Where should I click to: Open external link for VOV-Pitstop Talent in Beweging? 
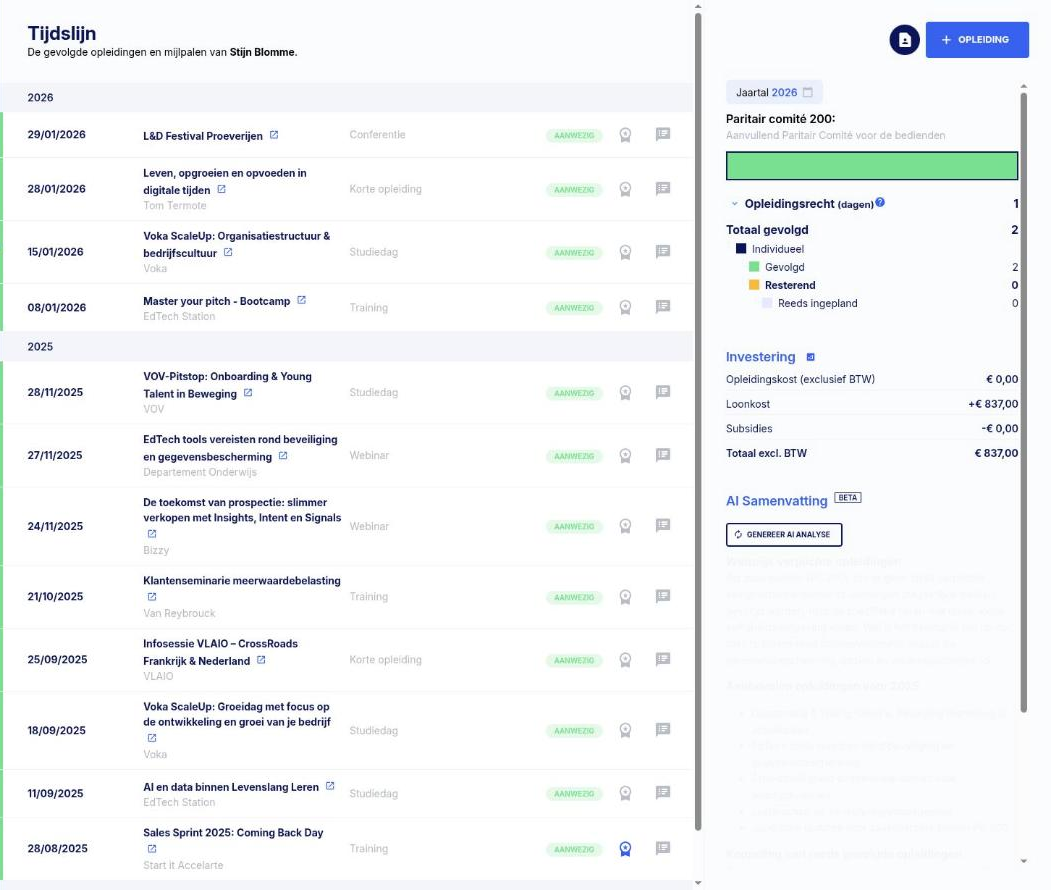coord(248,393)
